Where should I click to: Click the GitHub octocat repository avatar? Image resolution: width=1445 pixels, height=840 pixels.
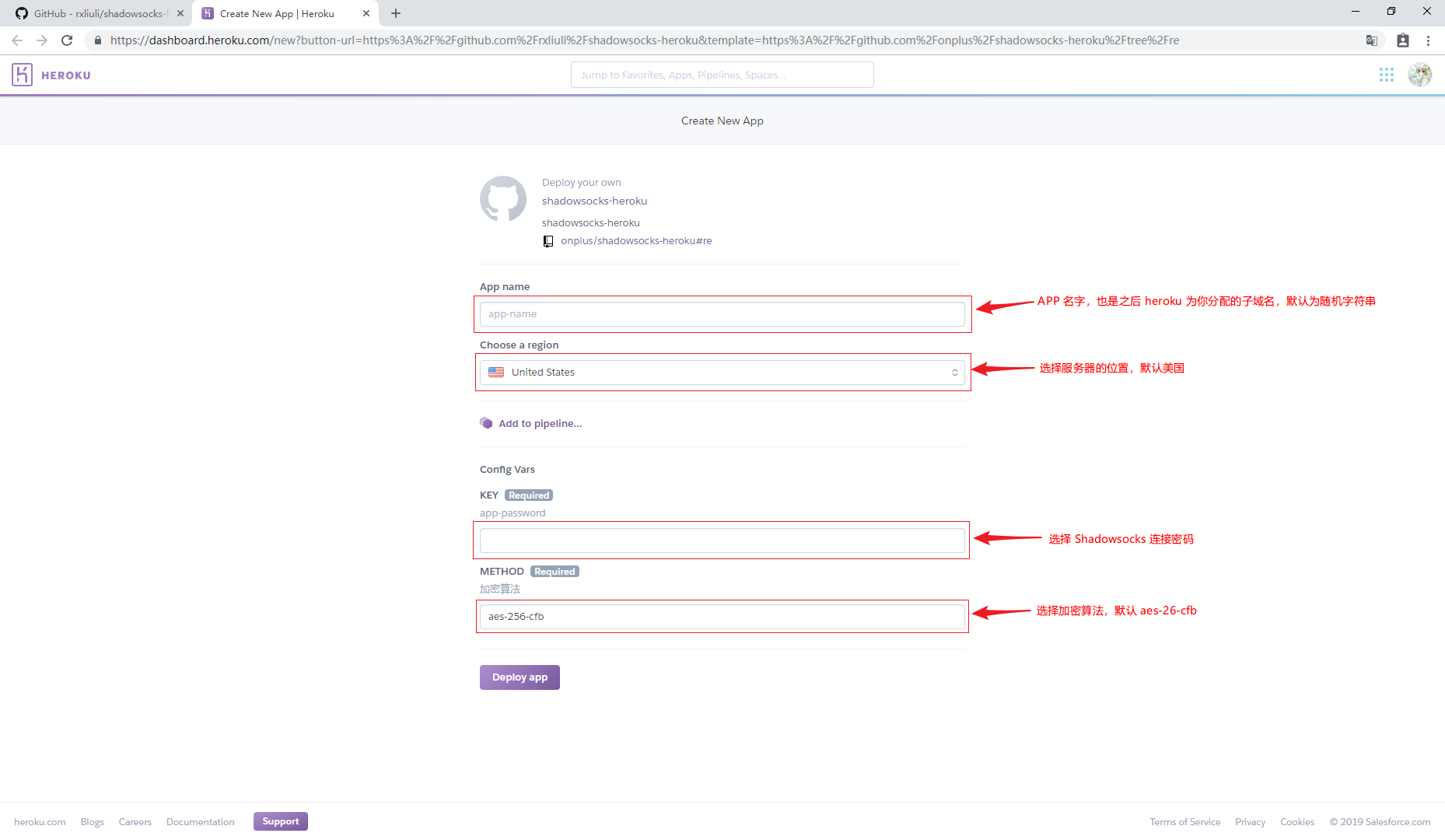pyautogui.click(x=503, y=199)
